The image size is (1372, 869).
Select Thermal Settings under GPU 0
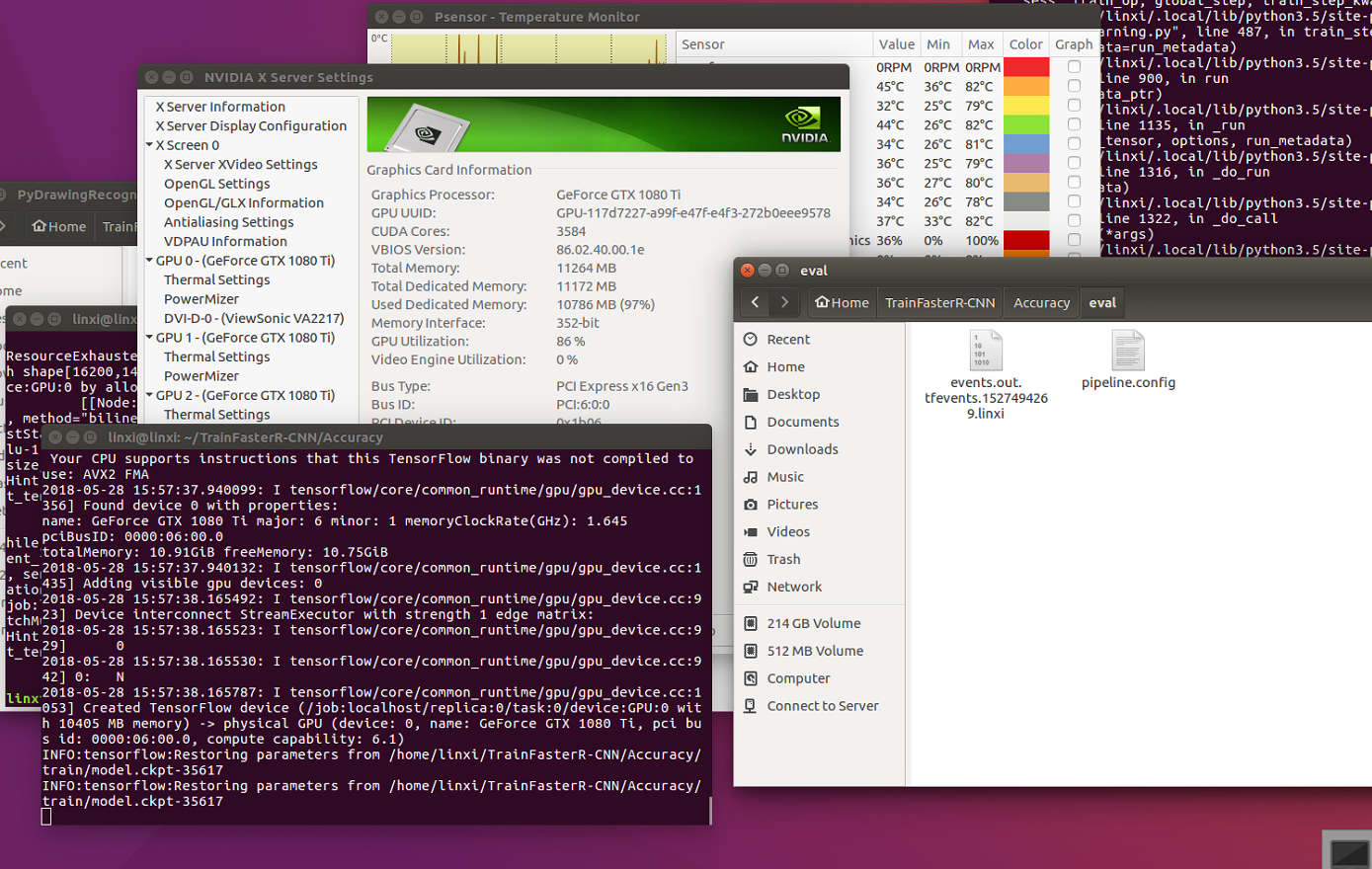[x=217, y=279]
